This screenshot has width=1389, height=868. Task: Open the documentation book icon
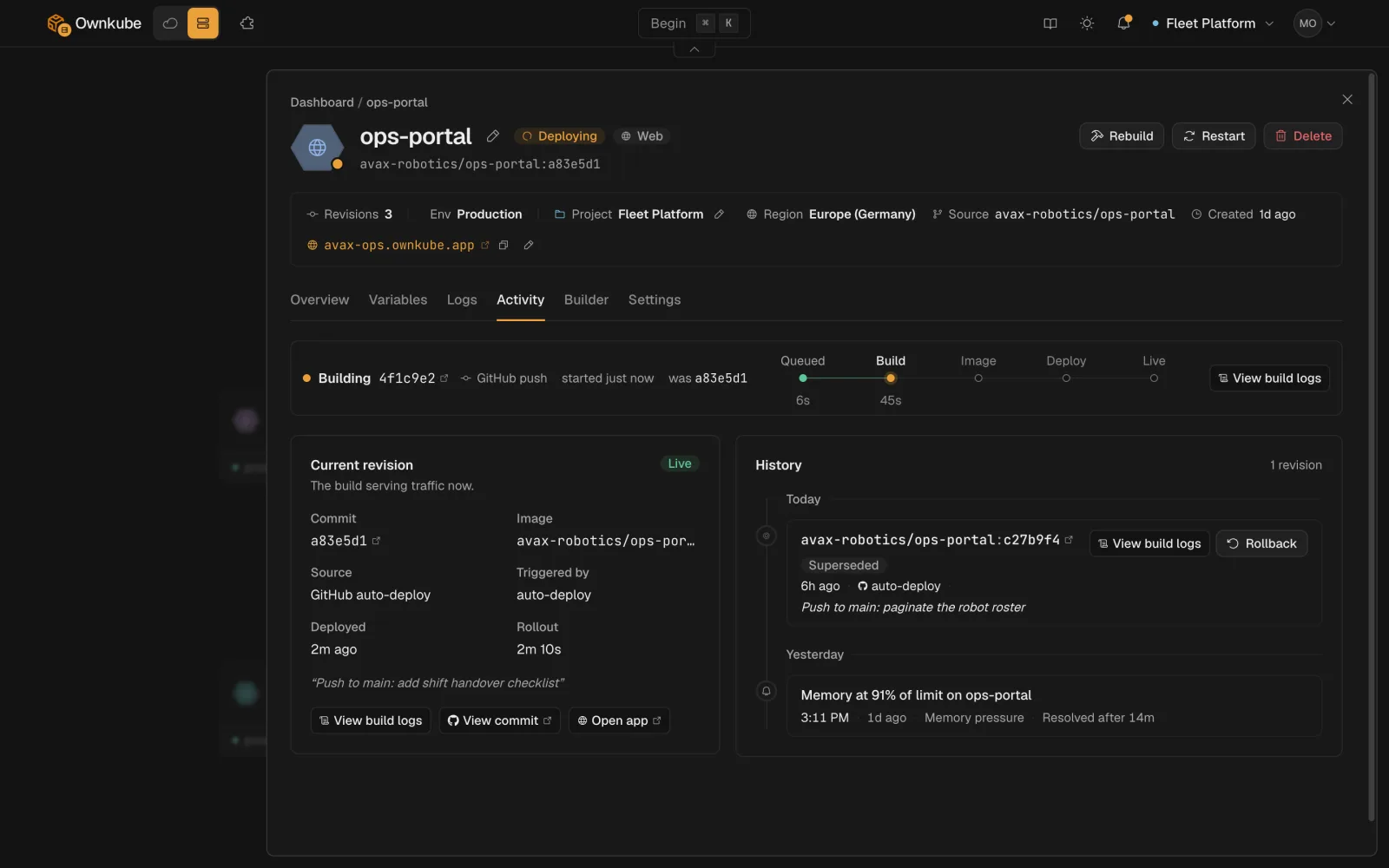[x=1050, y=23]
